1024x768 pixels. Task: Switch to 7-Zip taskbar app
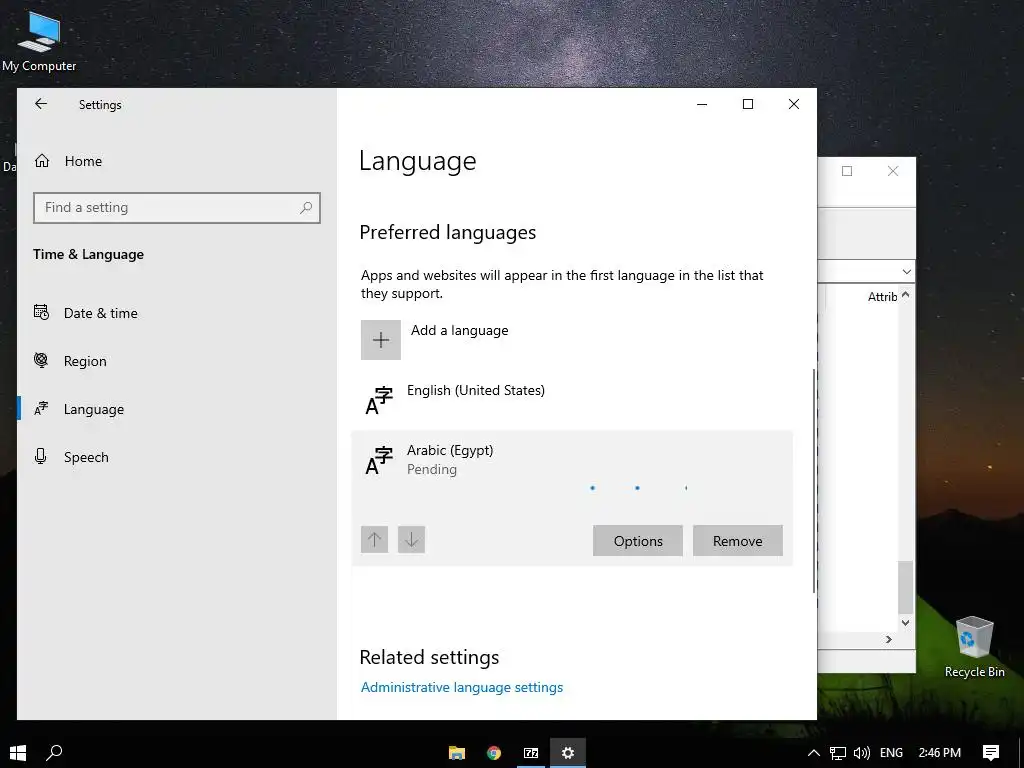[x=531, y=753]
